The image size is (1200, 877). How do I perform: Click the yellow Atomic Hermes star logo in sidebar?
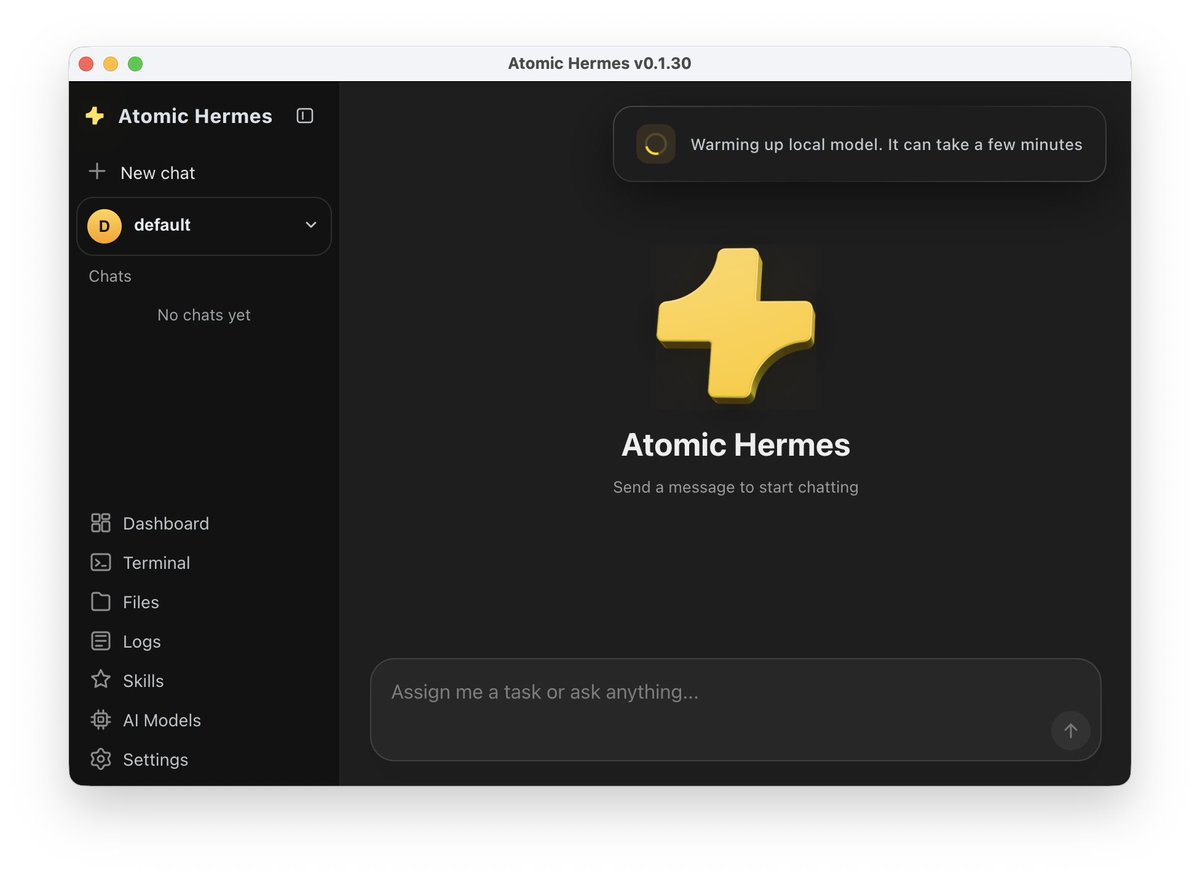[x=95, y=116]
